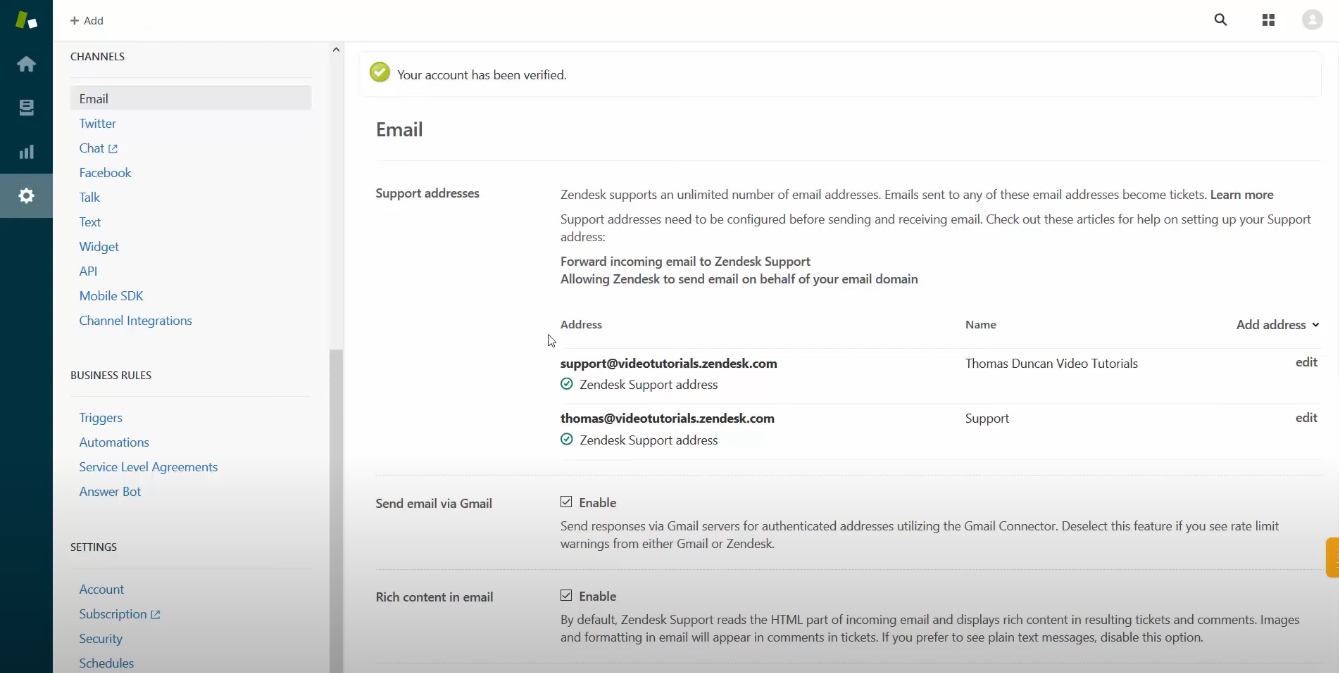Open Triggers business rules
This screenshot has height=673, width=1339.
pyautogui.click(x=101, y=418)
